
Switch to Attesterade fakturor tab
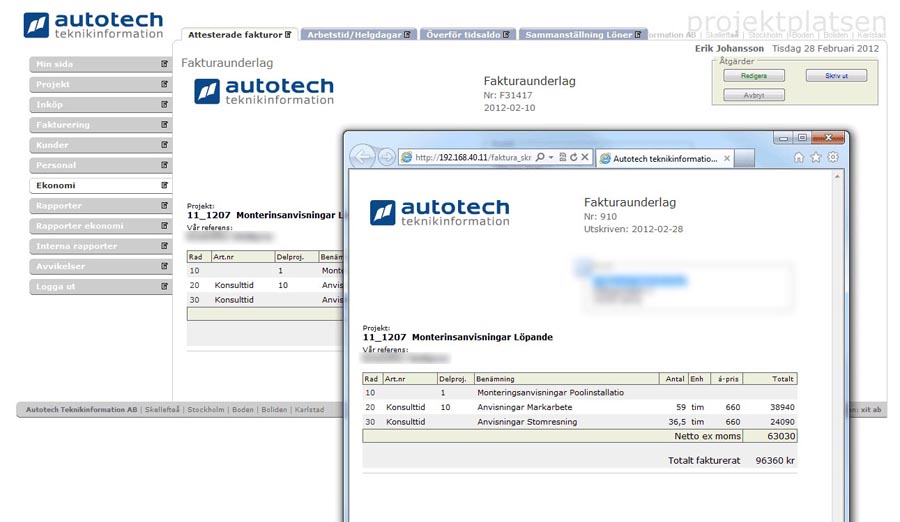[239, 34]
